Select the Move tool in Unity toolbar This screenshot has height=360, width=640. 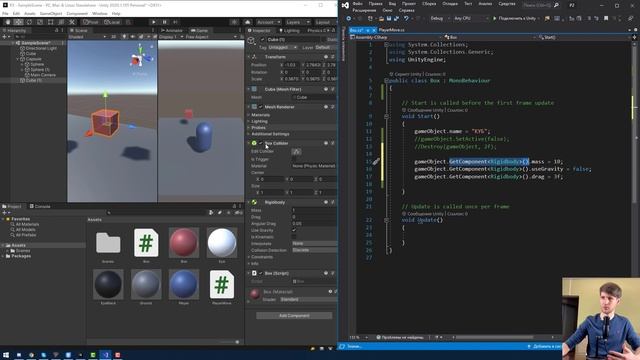coord(18,22)
